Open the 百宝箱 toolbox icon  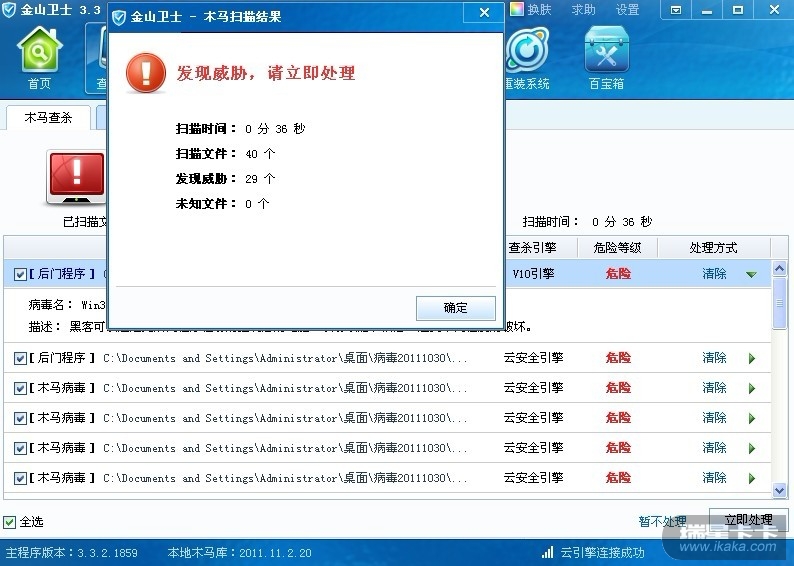click(x=606, y=58)
